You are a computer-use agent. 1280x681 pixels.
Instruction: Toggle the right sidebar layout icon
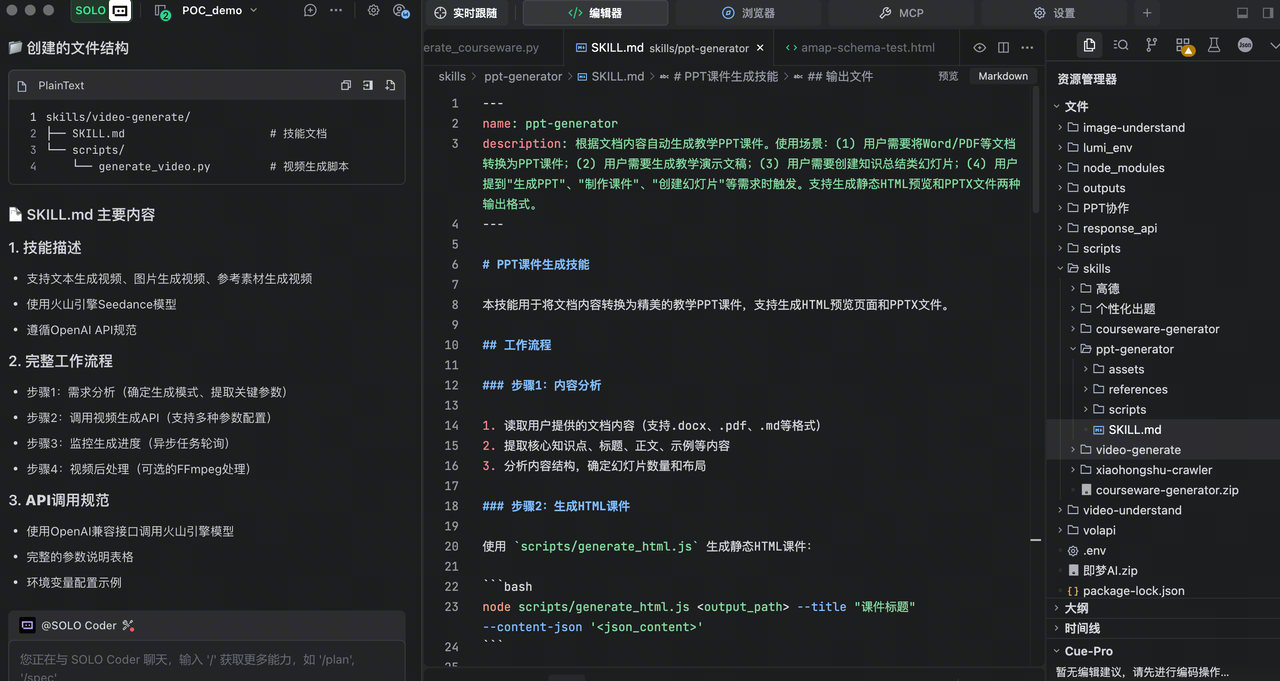1266,13
